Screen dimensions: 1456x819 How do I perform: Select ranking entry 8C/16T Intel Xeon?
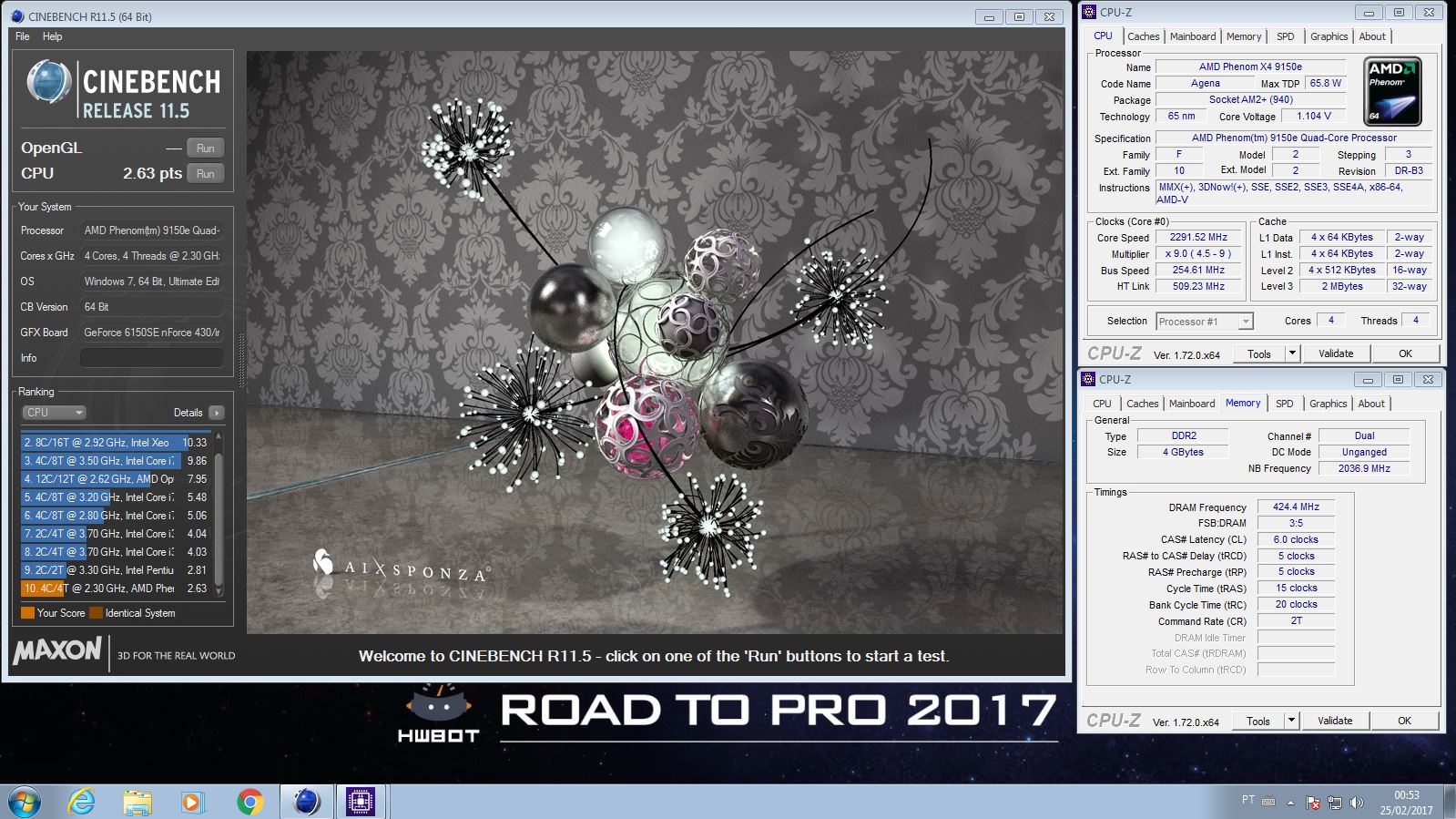click(x=116, y=443)
